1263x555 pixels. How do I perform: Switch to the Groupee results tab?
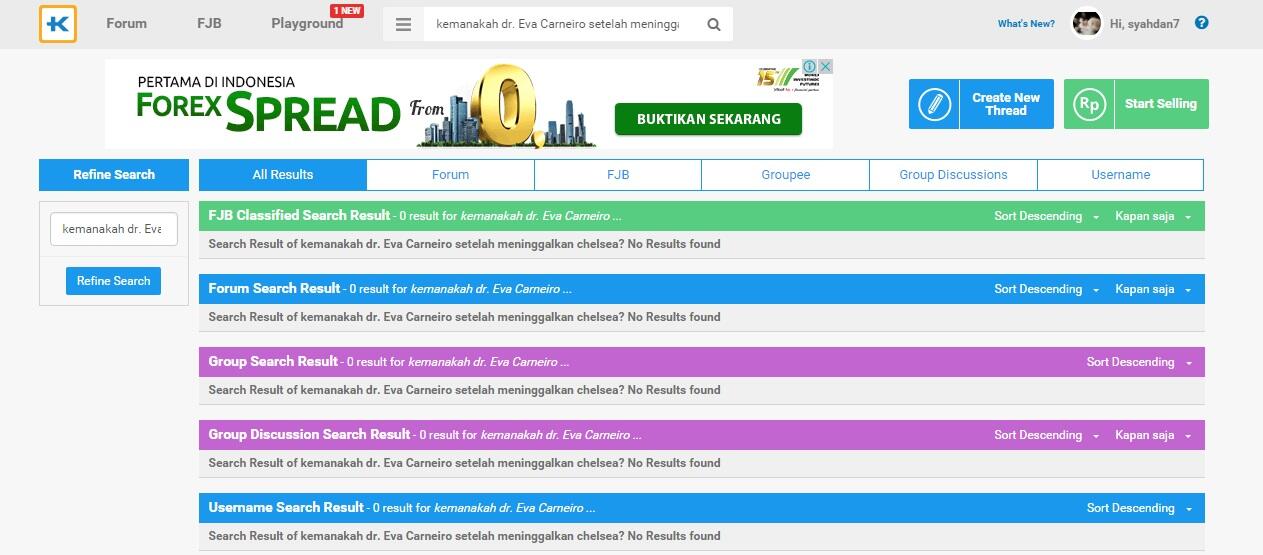tap(786, 175)
